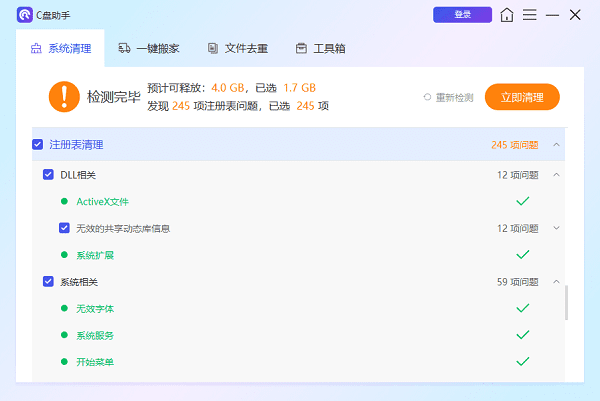The height and width of the screenshot is (401, 600).
Task: Deselect the 系统相关 checkbox
Action: pos(48,282)
